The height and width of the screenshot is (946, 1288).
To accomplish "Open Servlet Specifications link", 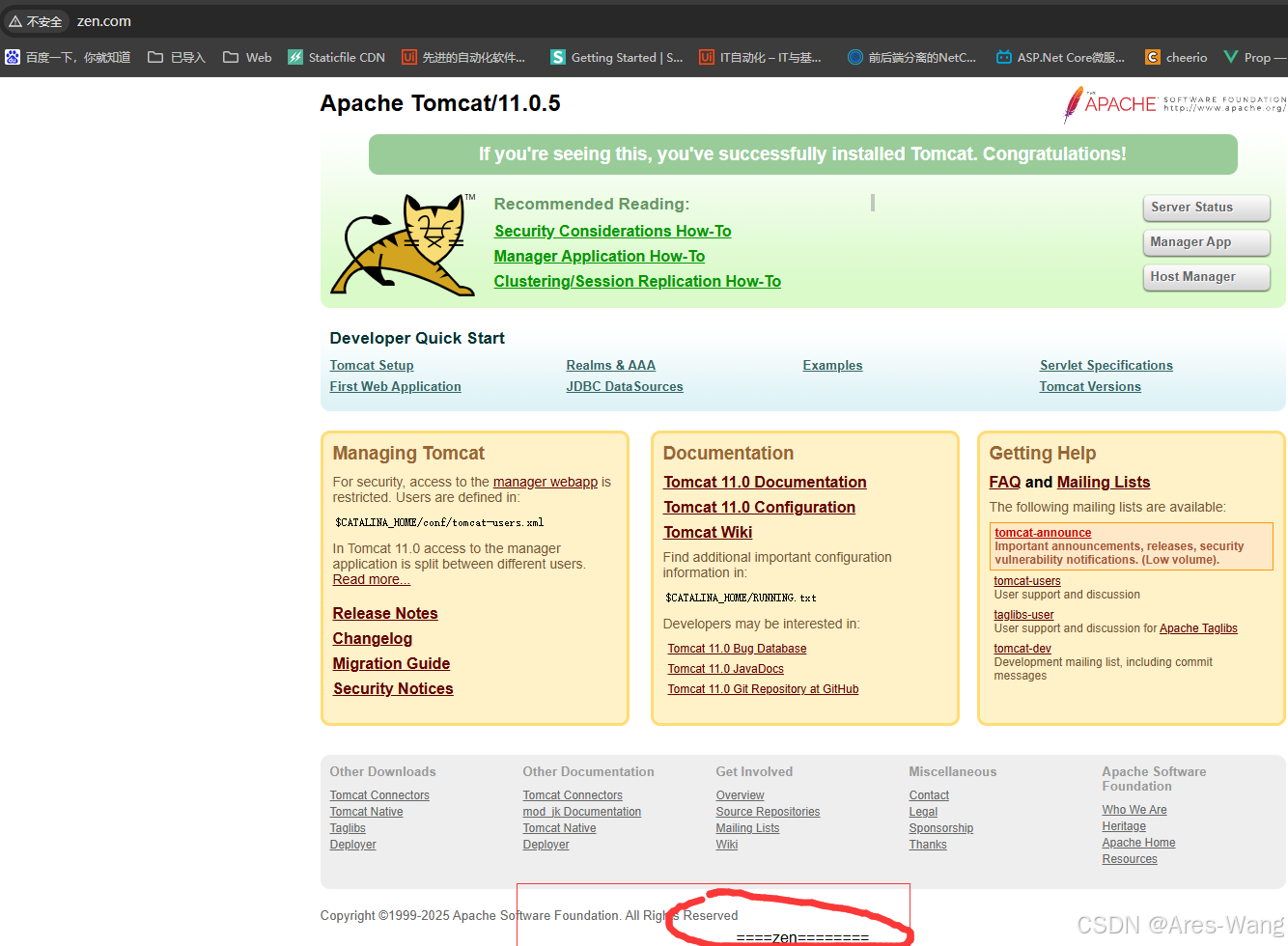I will [1106, 365].
